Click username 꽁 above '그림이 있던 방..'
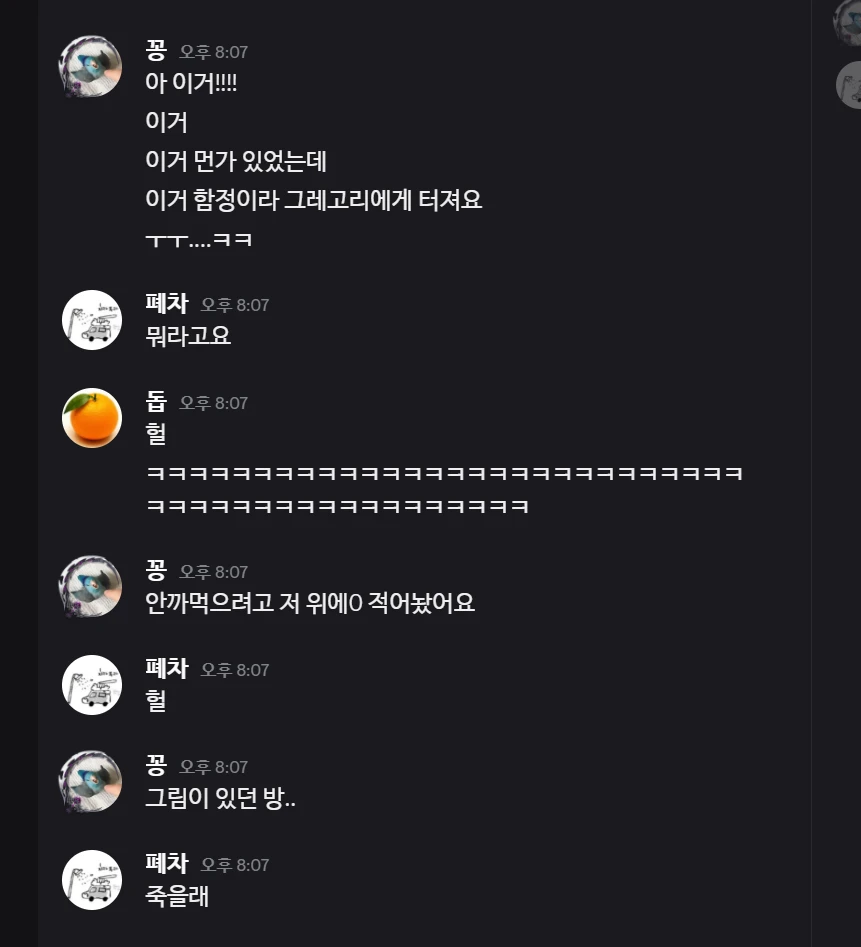Viewport: 861px width, 947px height. [x=155, y=766]
